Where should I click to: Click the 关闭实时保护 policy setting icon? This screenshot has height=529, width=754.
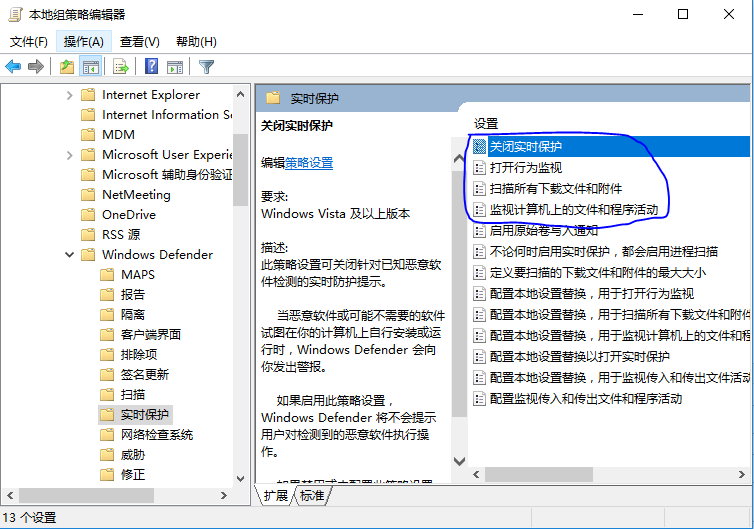click(x=479, y=146)
